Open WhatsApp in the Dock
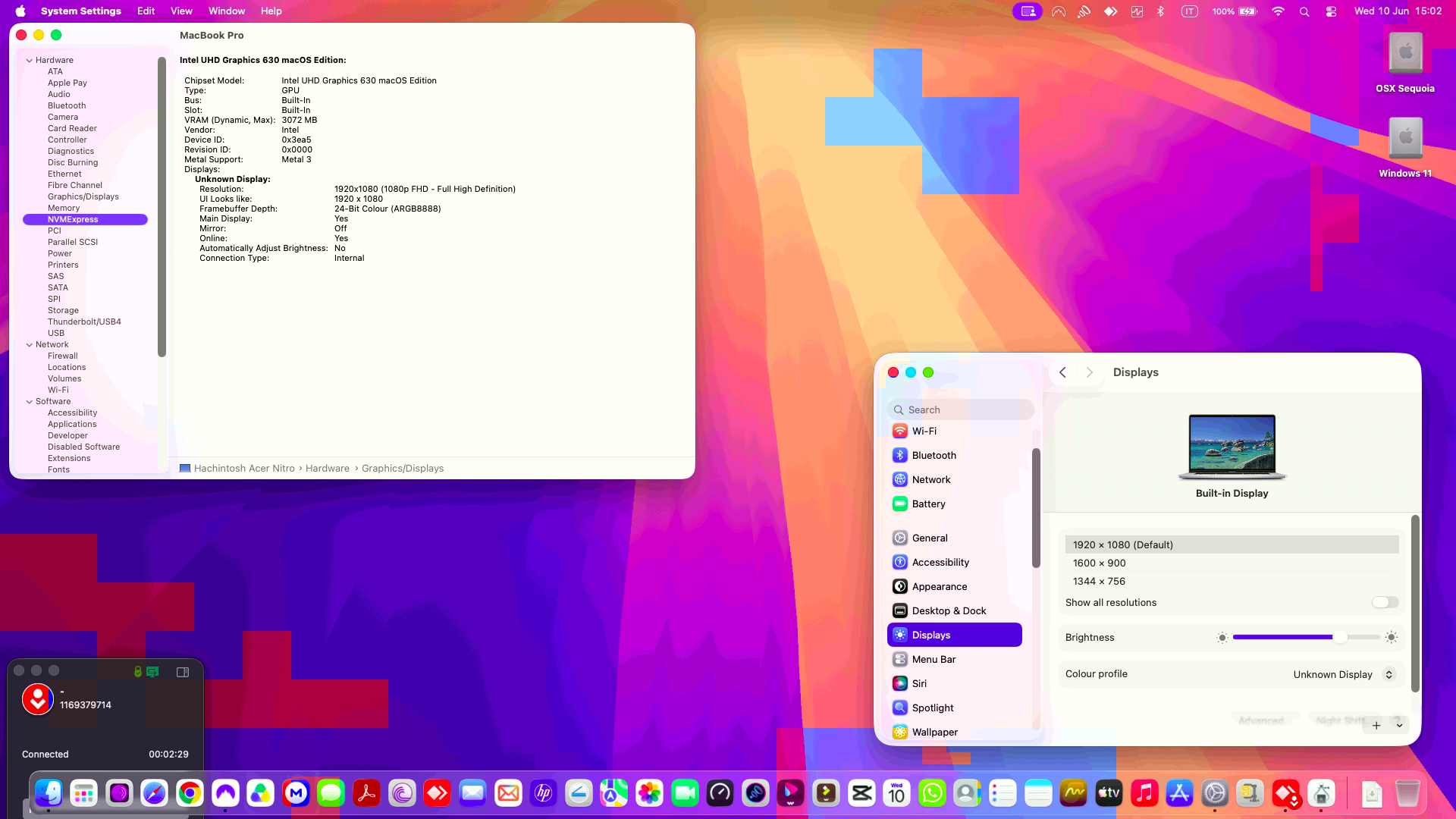The image size is (1456, 819). click(x=932, y=793)
